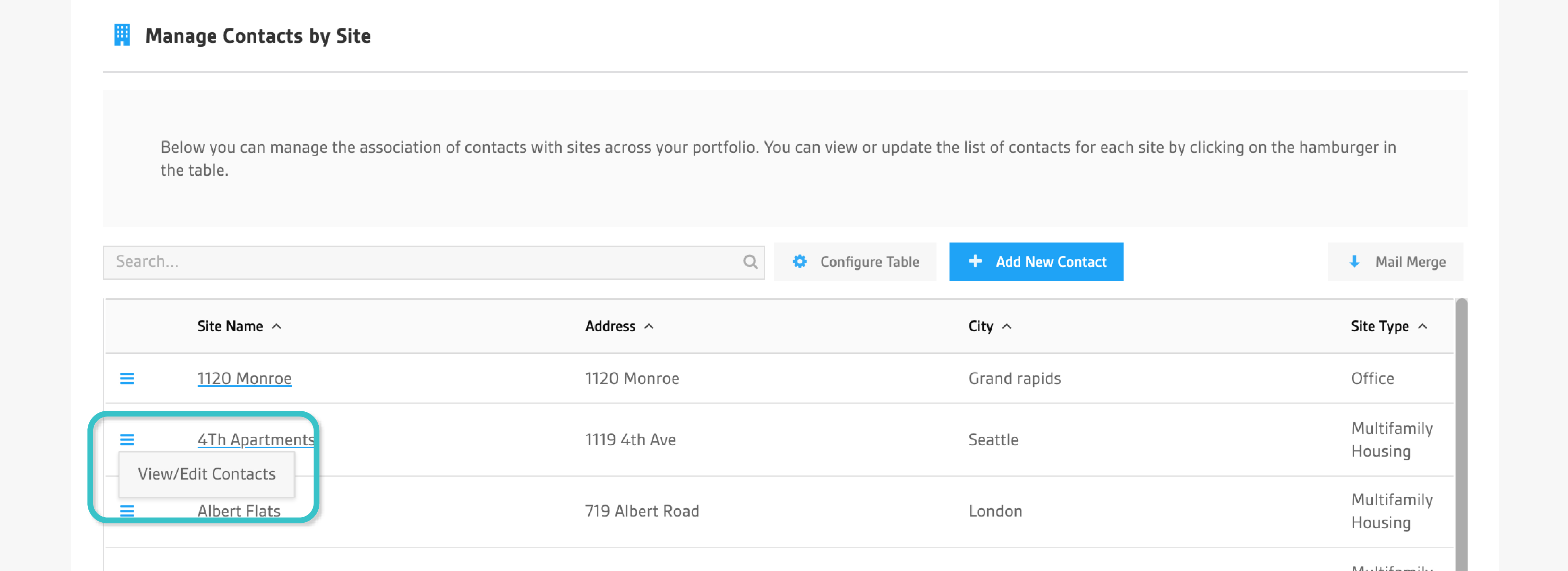Sort by Site Name column arrow

tap(276, 326)
